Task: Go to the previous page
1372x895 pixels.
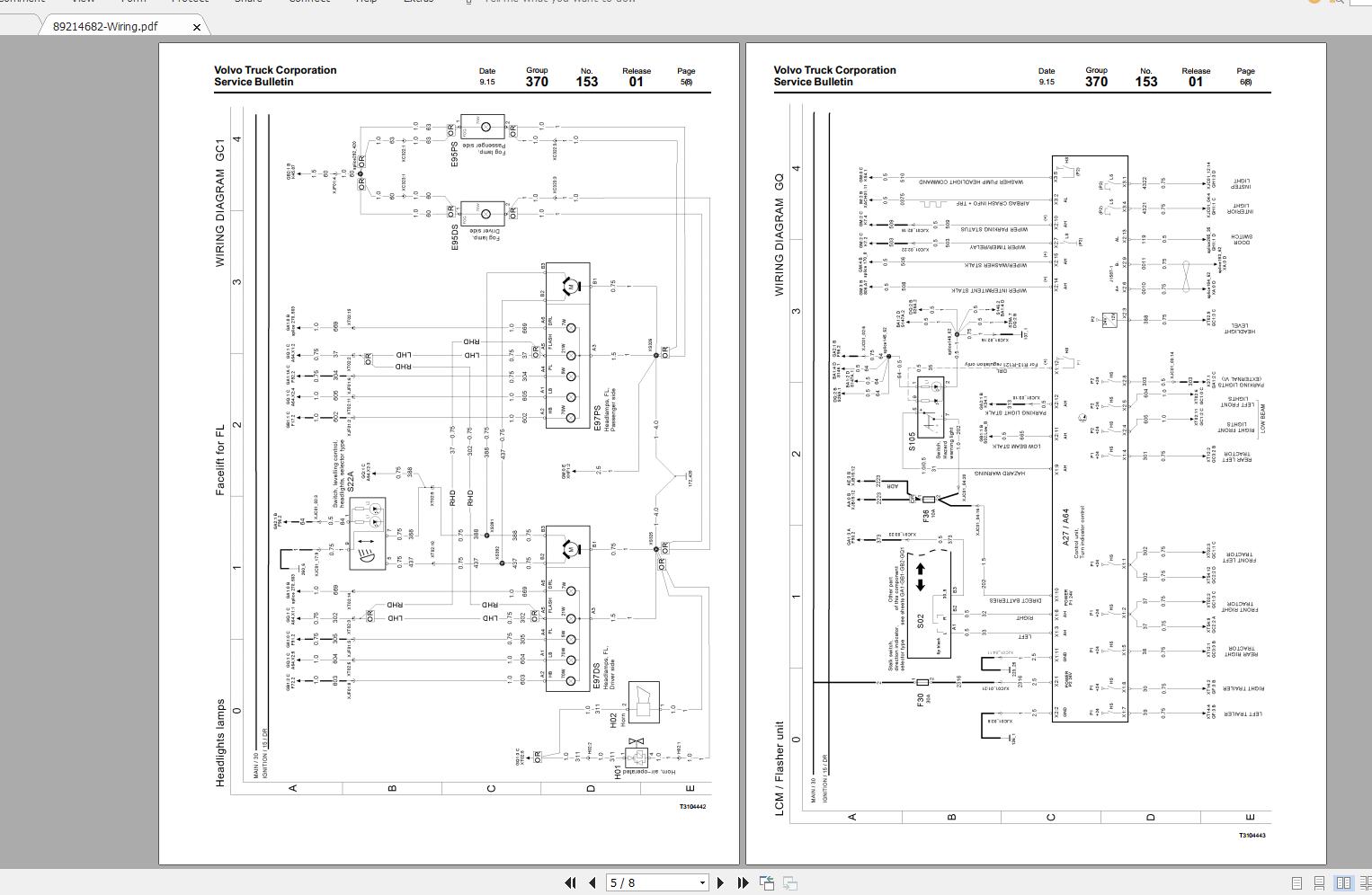Action: click(592, 882)
